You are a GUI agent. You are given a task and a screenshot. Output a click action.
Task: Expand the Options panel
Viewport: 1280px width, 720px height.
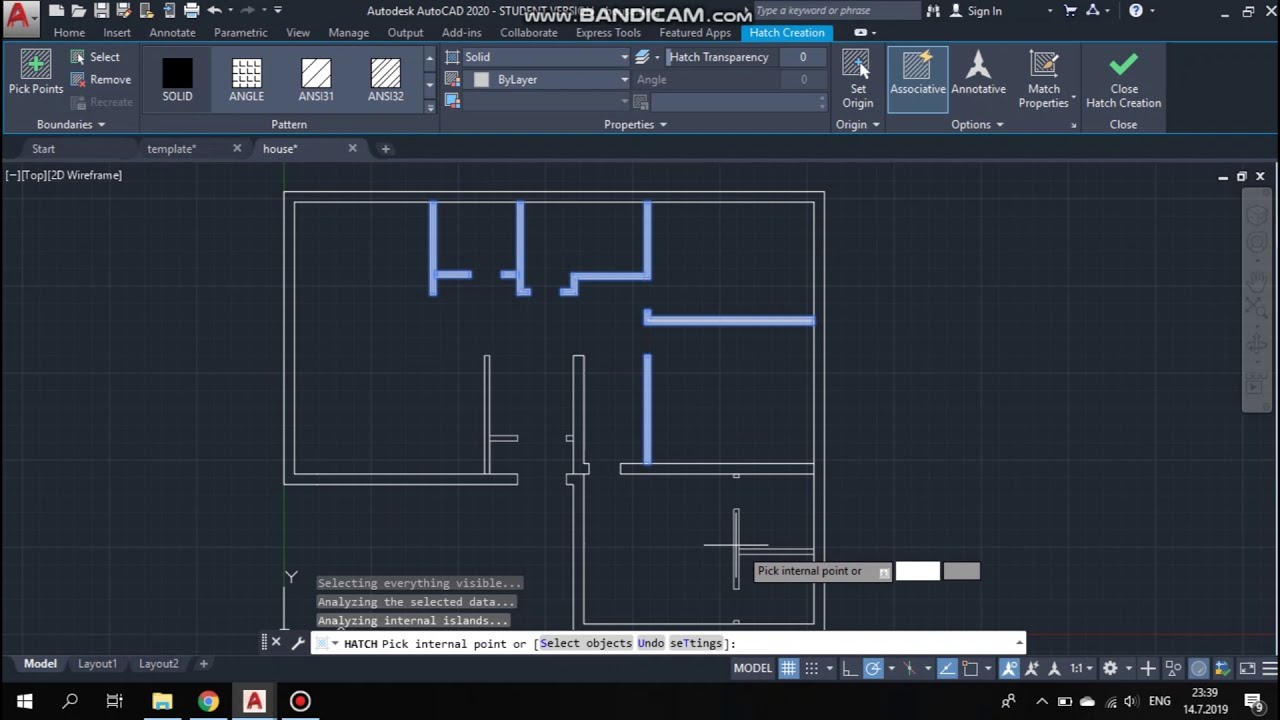coord(977,125)
